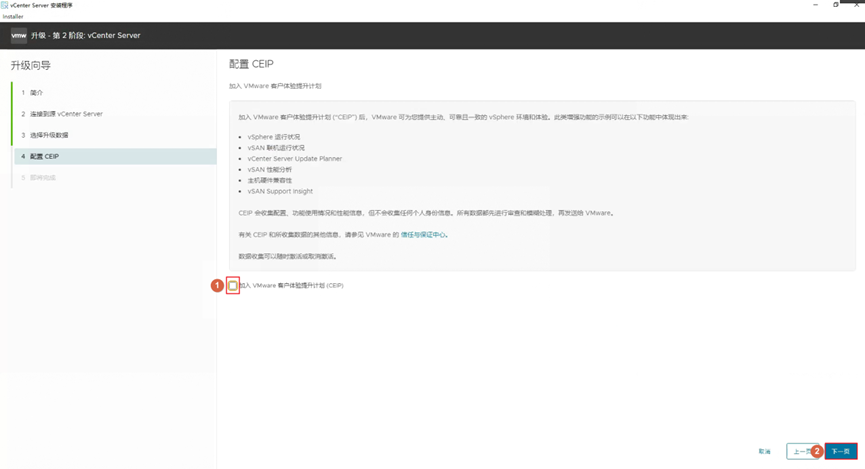Click the vCenter Server installer title icon
This screenshot has height=469, width=865.
[x=4, y=5]
